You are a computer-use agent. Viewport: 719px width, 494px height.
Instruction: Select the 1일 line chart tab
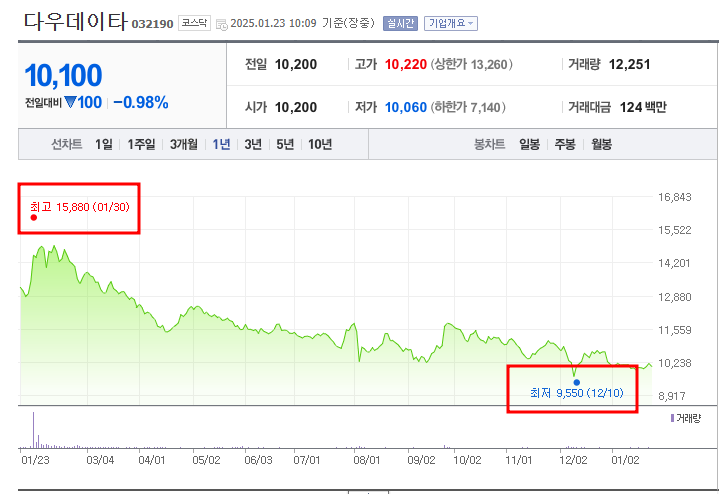point(104,144)
